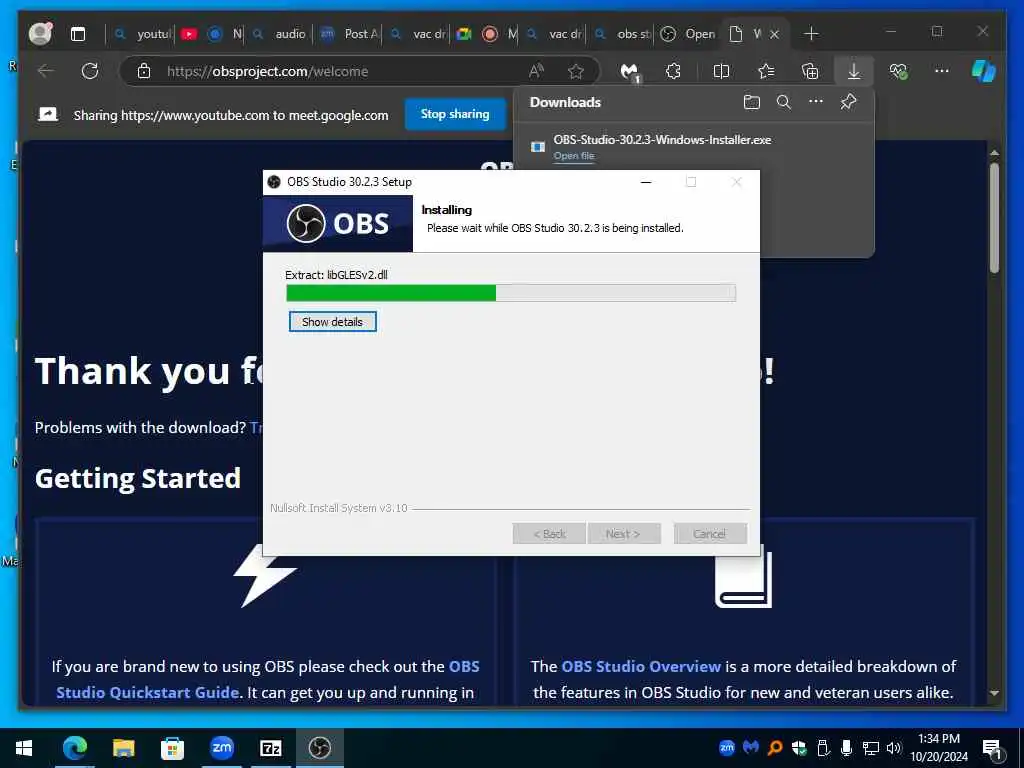
Task: Open the Favorites list icon
Action: point(766,71)
